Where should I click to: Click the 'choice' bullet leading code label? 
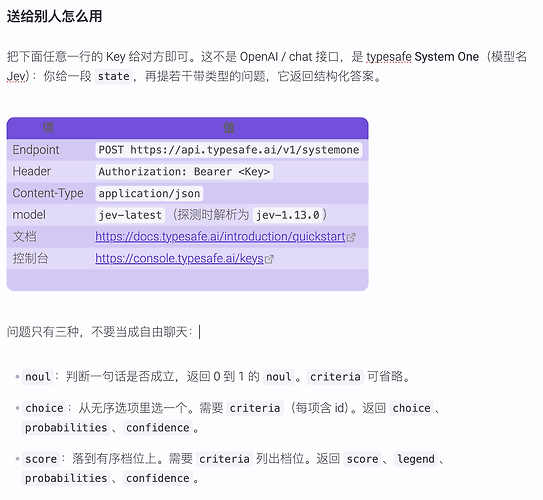44,408
